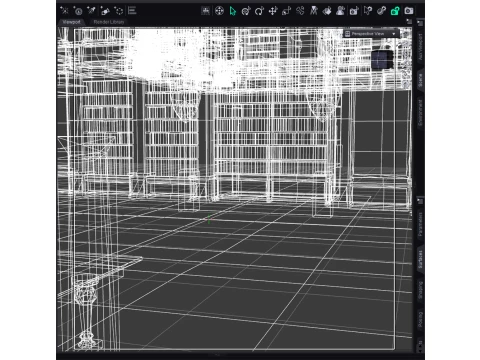Open the Parameters side tab
This screenshot has width=480, height=360.
(x=420, y=225)
